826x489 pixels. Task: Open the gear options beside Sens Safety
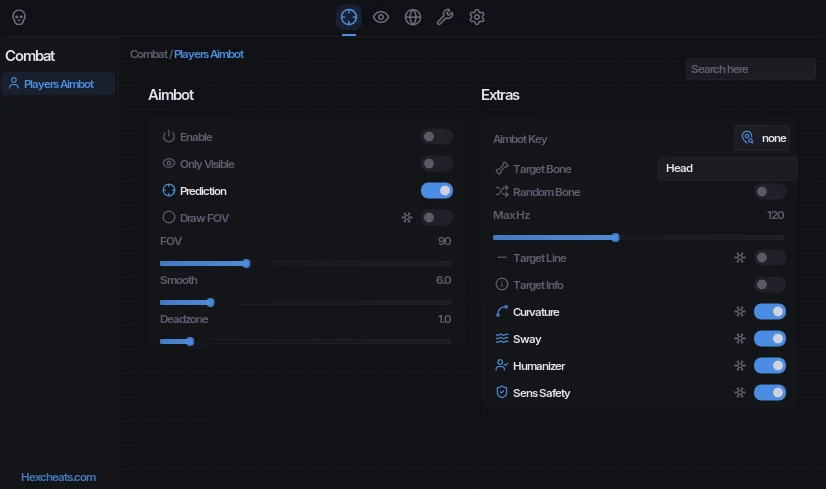tap(740, 393)
